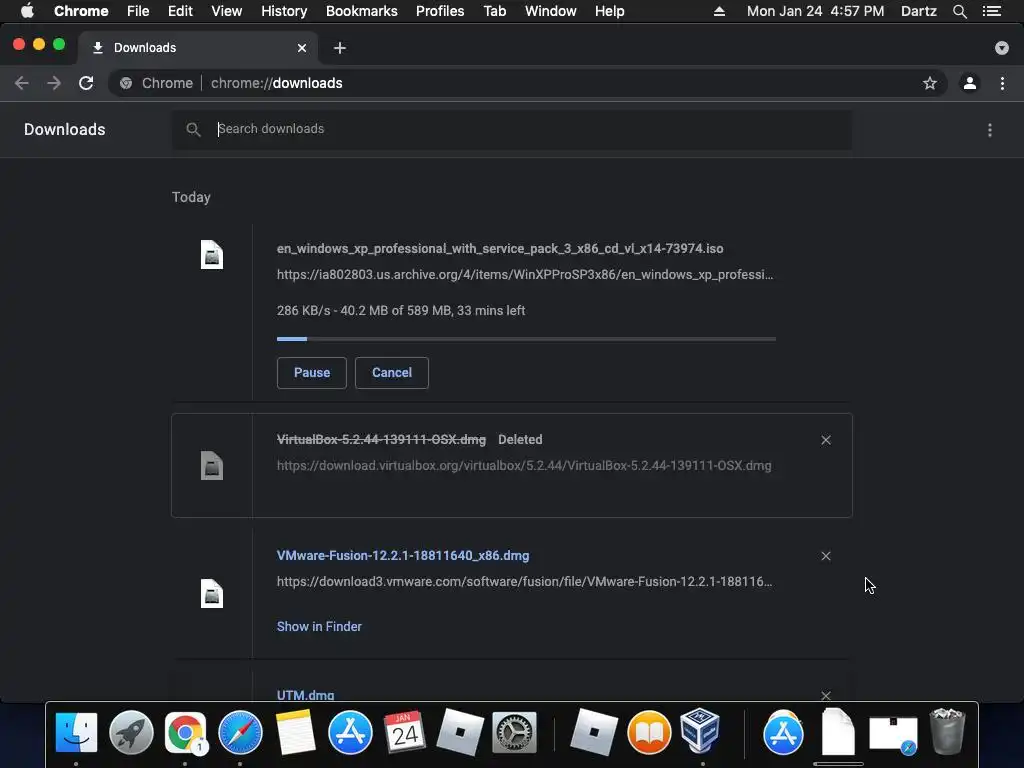Click the Today section label
This screenshot has width=1024, height=768.
pyautogui.click(x=191, y=197)
